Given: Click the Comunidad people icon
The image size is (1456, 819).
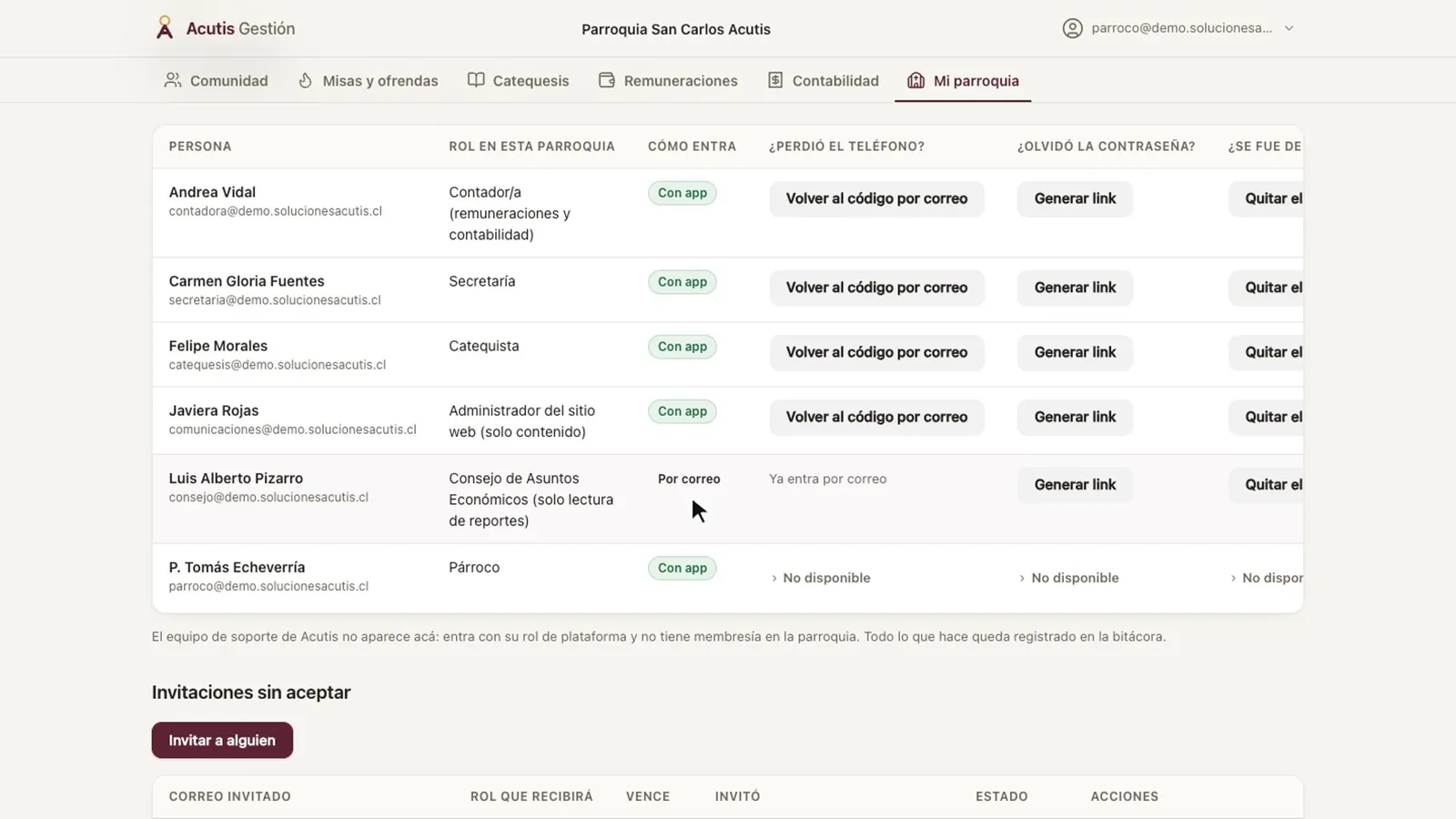Looking at the screenshot, I should tap(172, 80).
